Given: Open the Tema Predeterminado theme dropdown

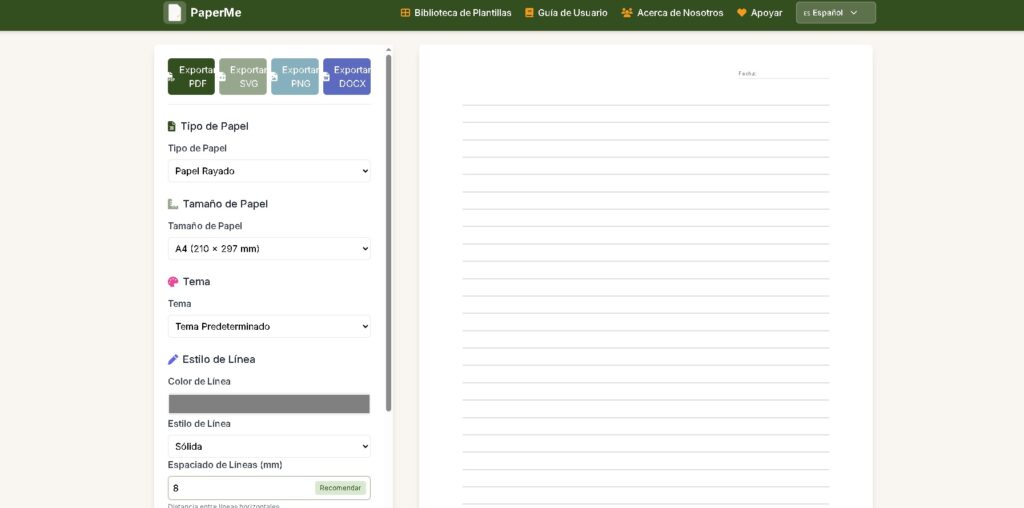Looking at the screenshot, I should point(269,326).
